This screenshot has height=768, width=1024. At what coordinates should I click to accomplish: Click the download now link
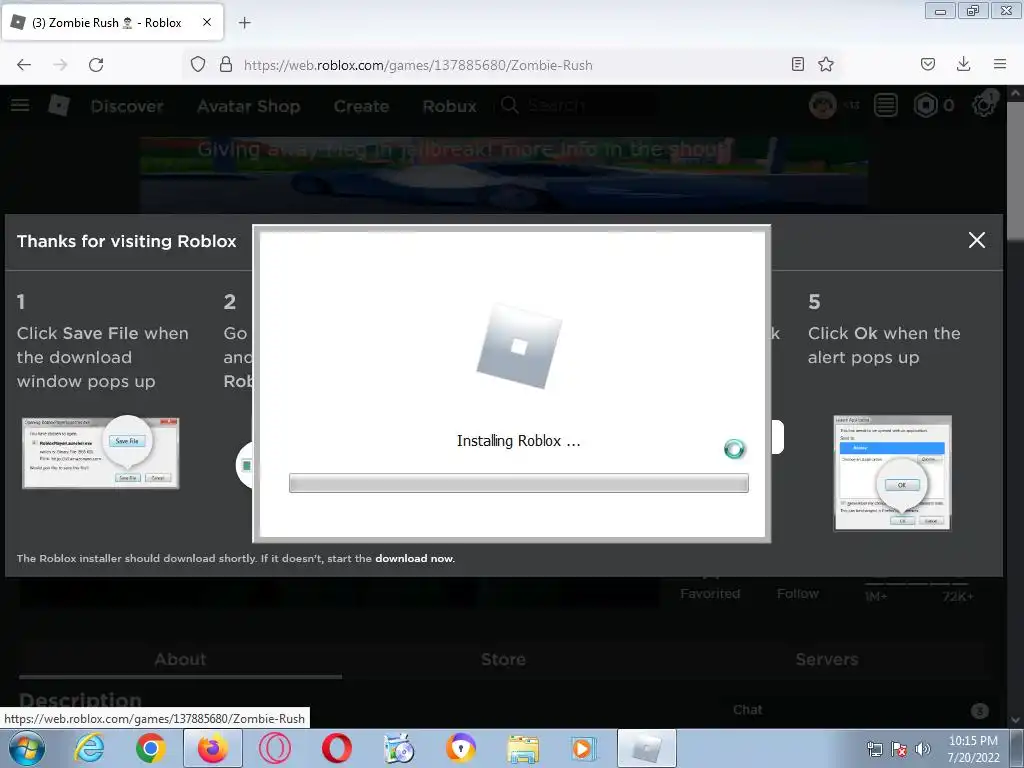coord(414,558)
